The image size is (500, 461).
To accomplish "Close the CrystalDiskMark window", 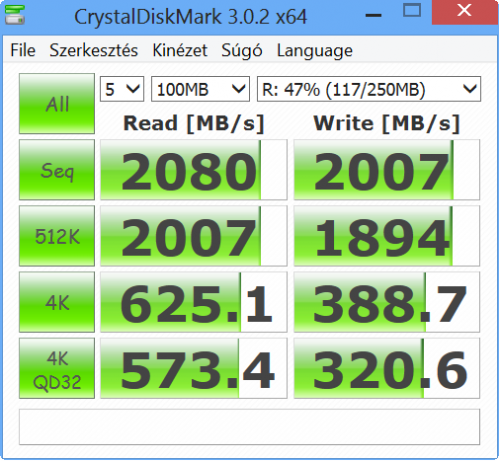I will pos(465,12).
